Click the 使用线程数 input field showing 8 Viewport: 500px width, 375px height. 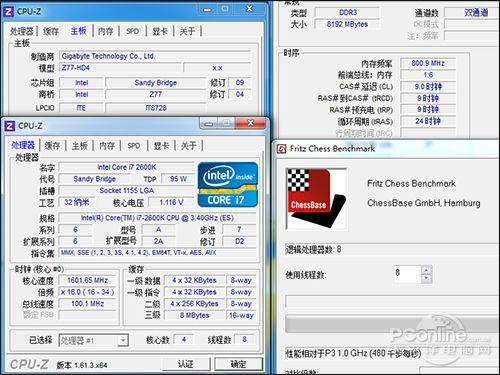click(408, 274)
